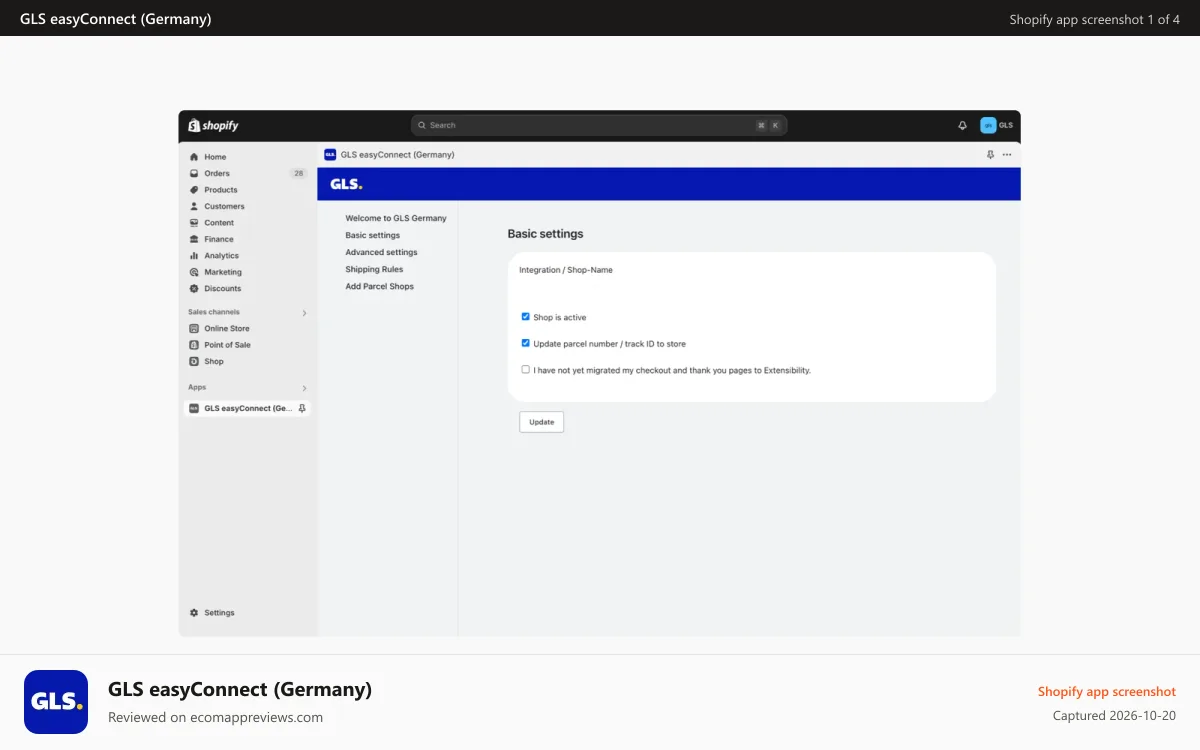Click the Update button
The image size is (1200, 750).
coord(542,422)
